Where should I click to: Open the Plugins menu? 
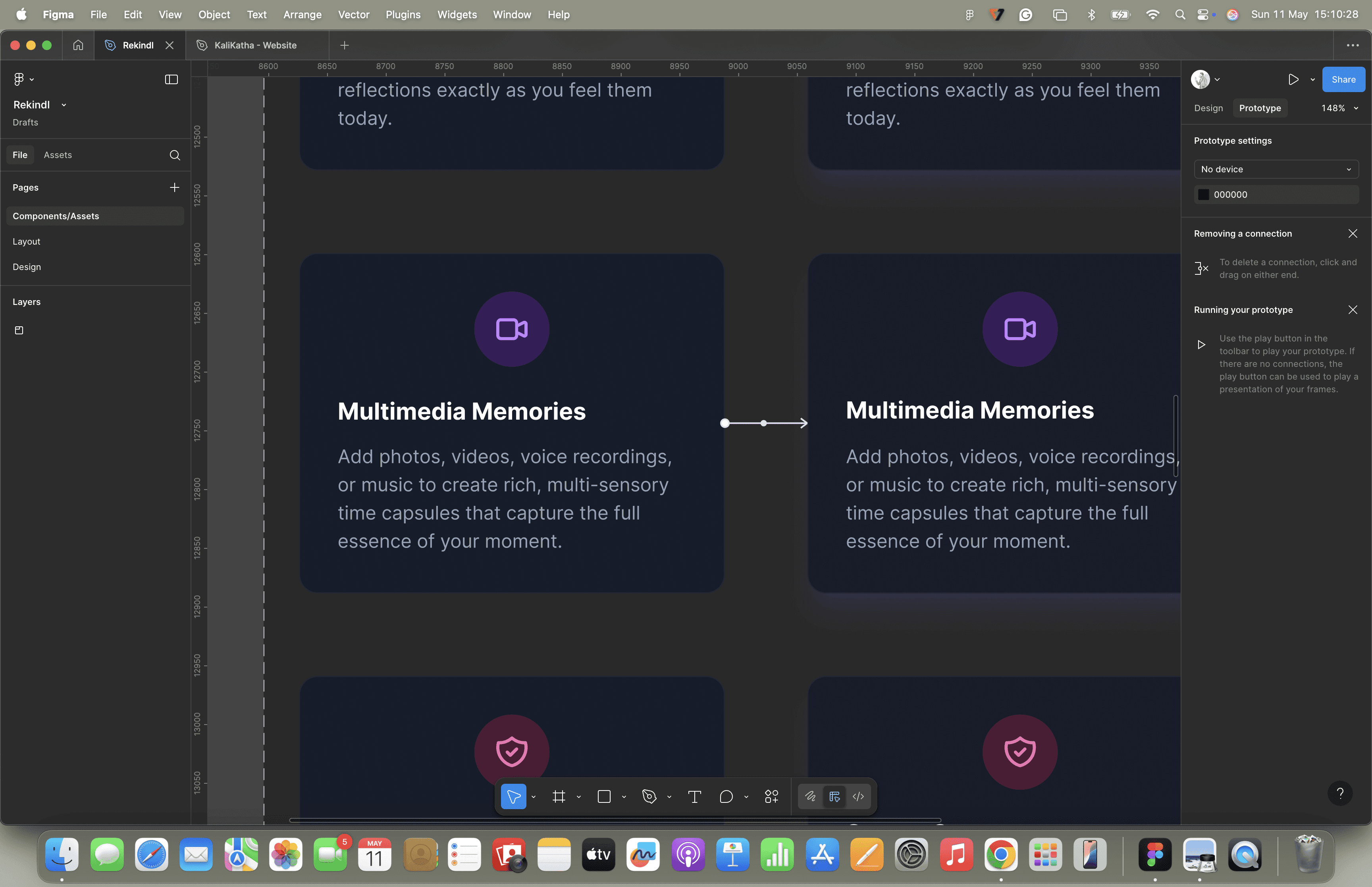403,14
